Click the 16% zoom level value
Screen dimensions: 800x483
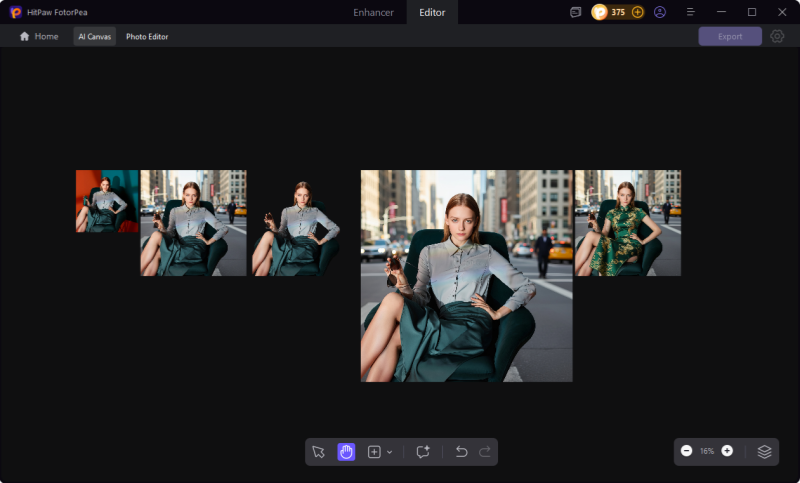706,452
